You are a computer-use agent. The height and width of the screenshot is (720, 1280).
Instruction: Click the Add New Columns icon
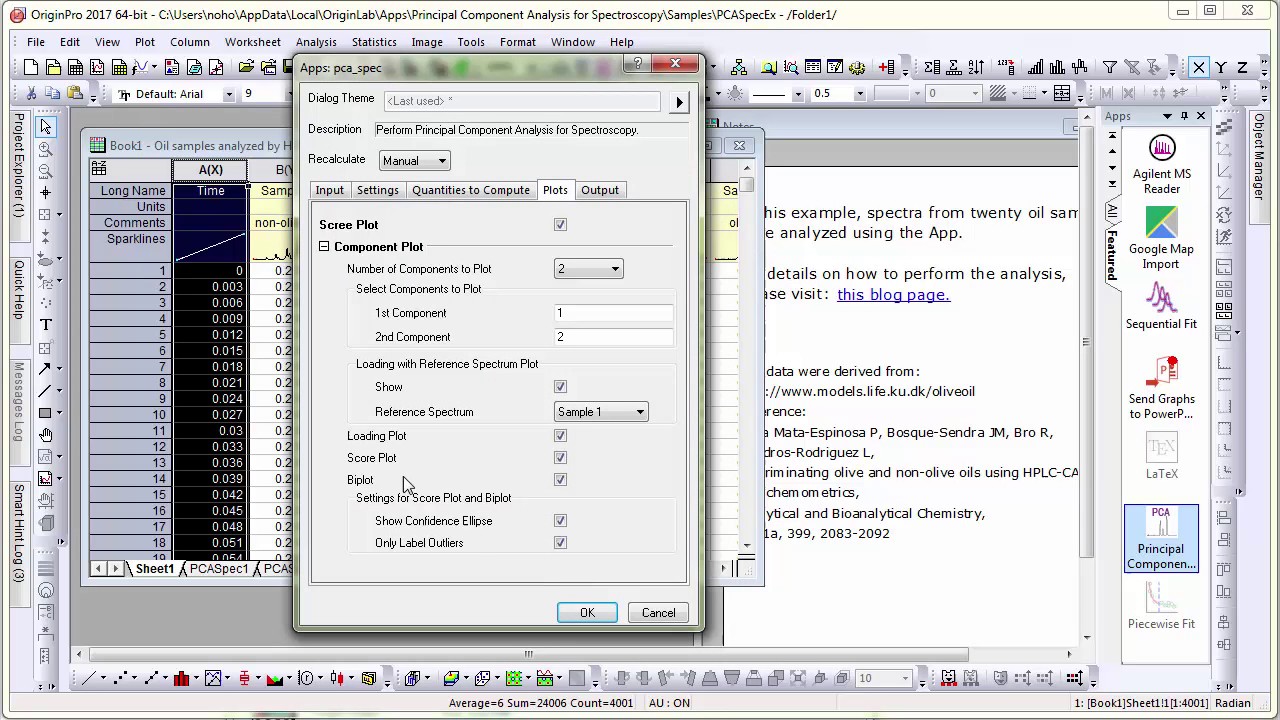pos(886,68)
